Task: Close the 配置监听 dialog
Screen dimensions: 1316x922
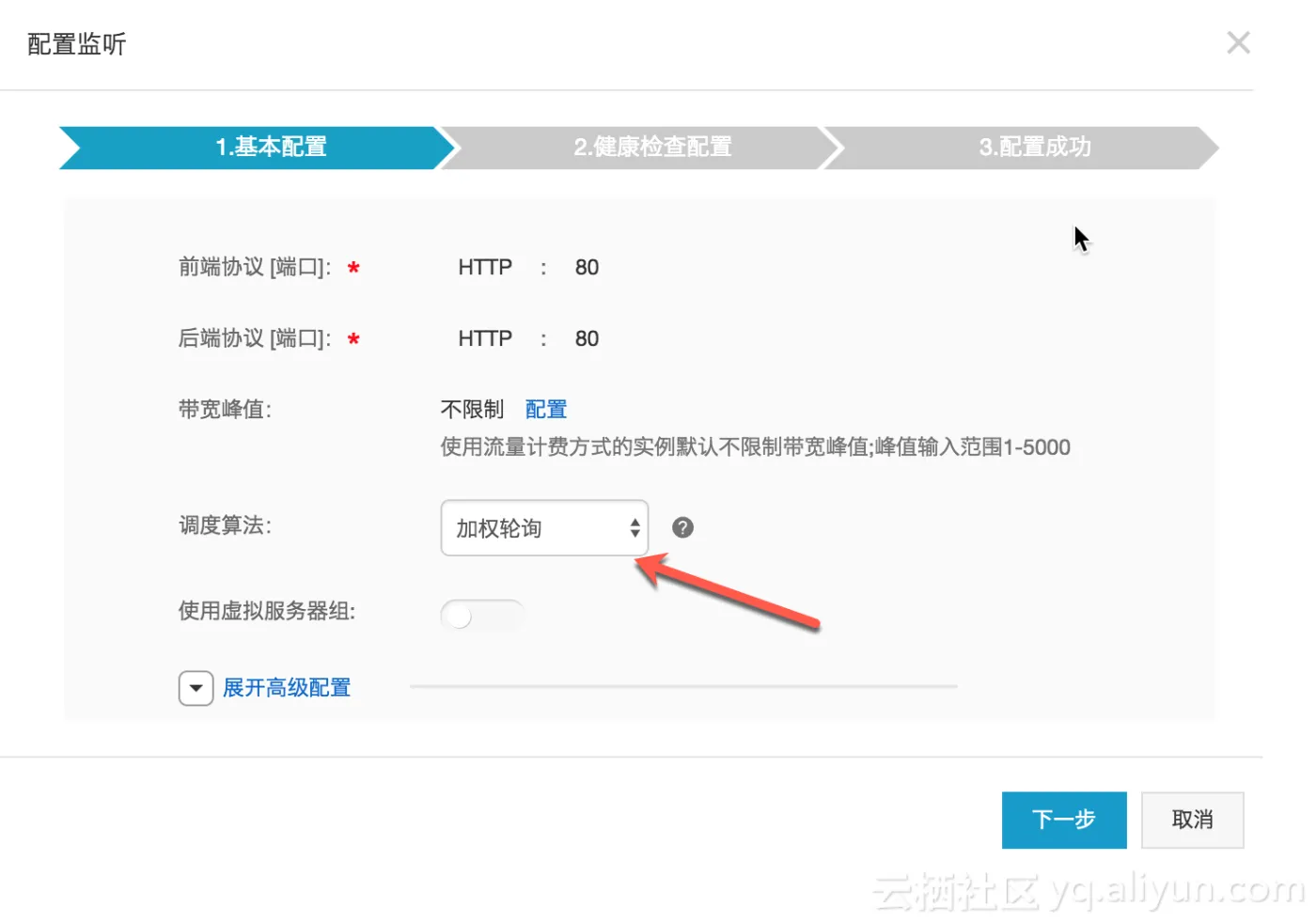Action: point(1238,43)
